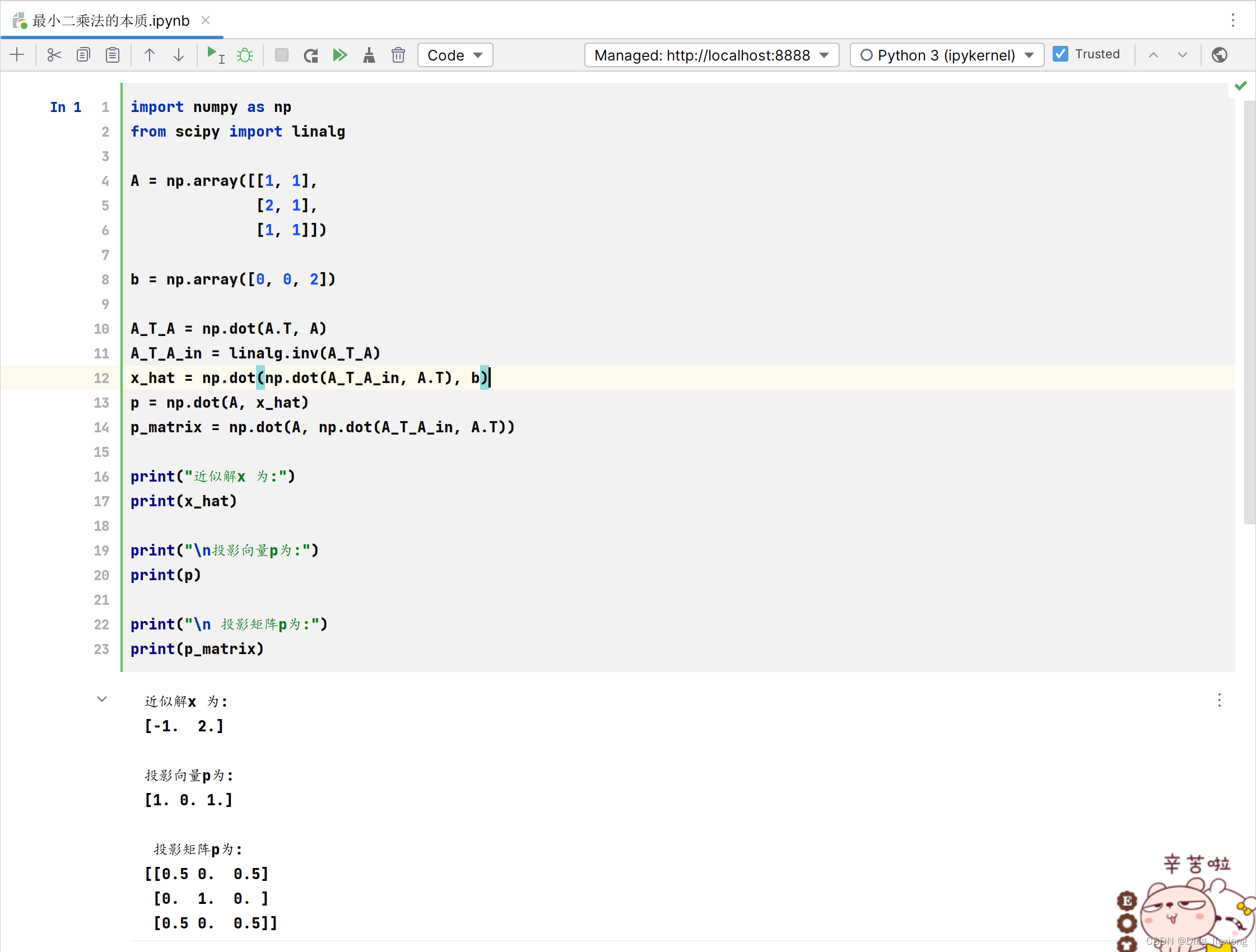Click the Move Cell Down icon

[x=177, y=55]
